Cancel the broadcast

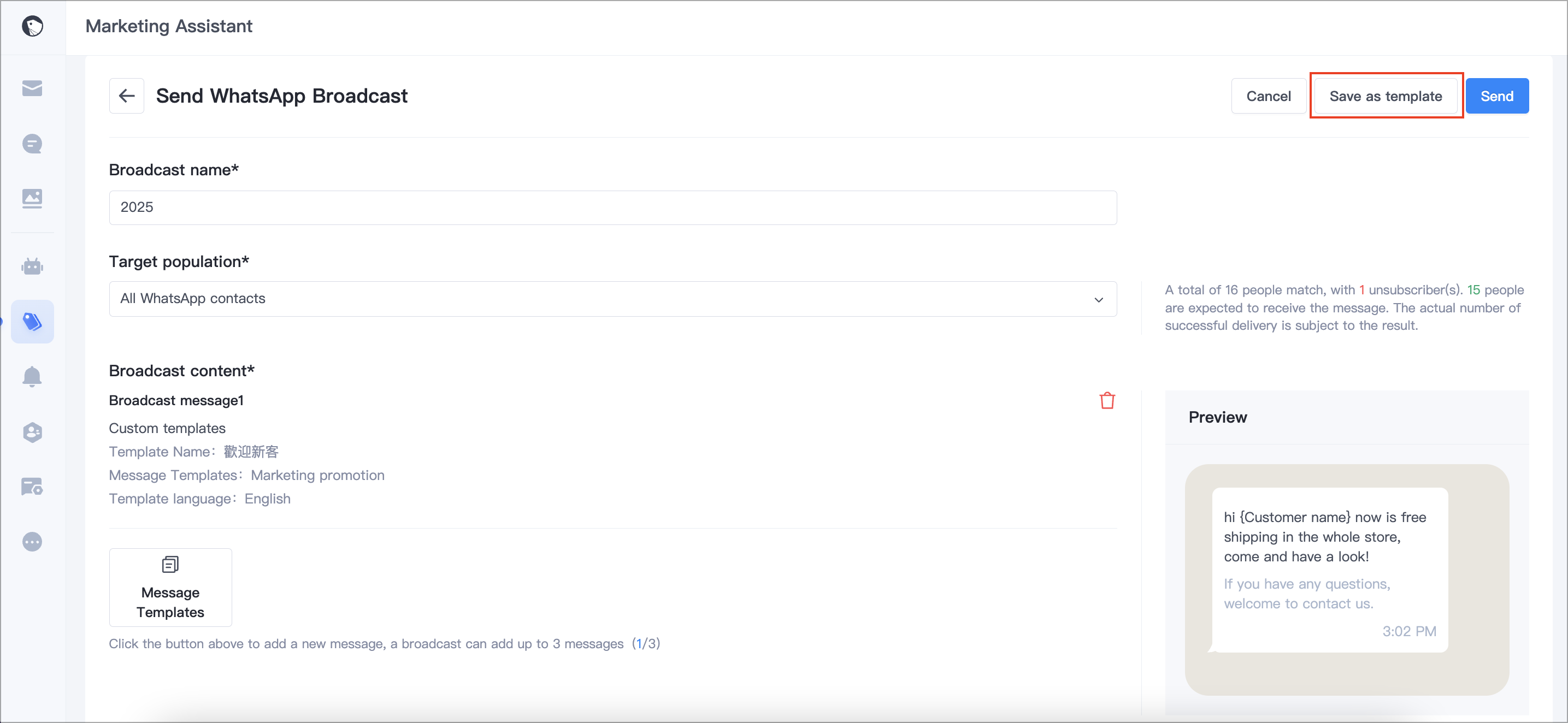click(1269, 96)
